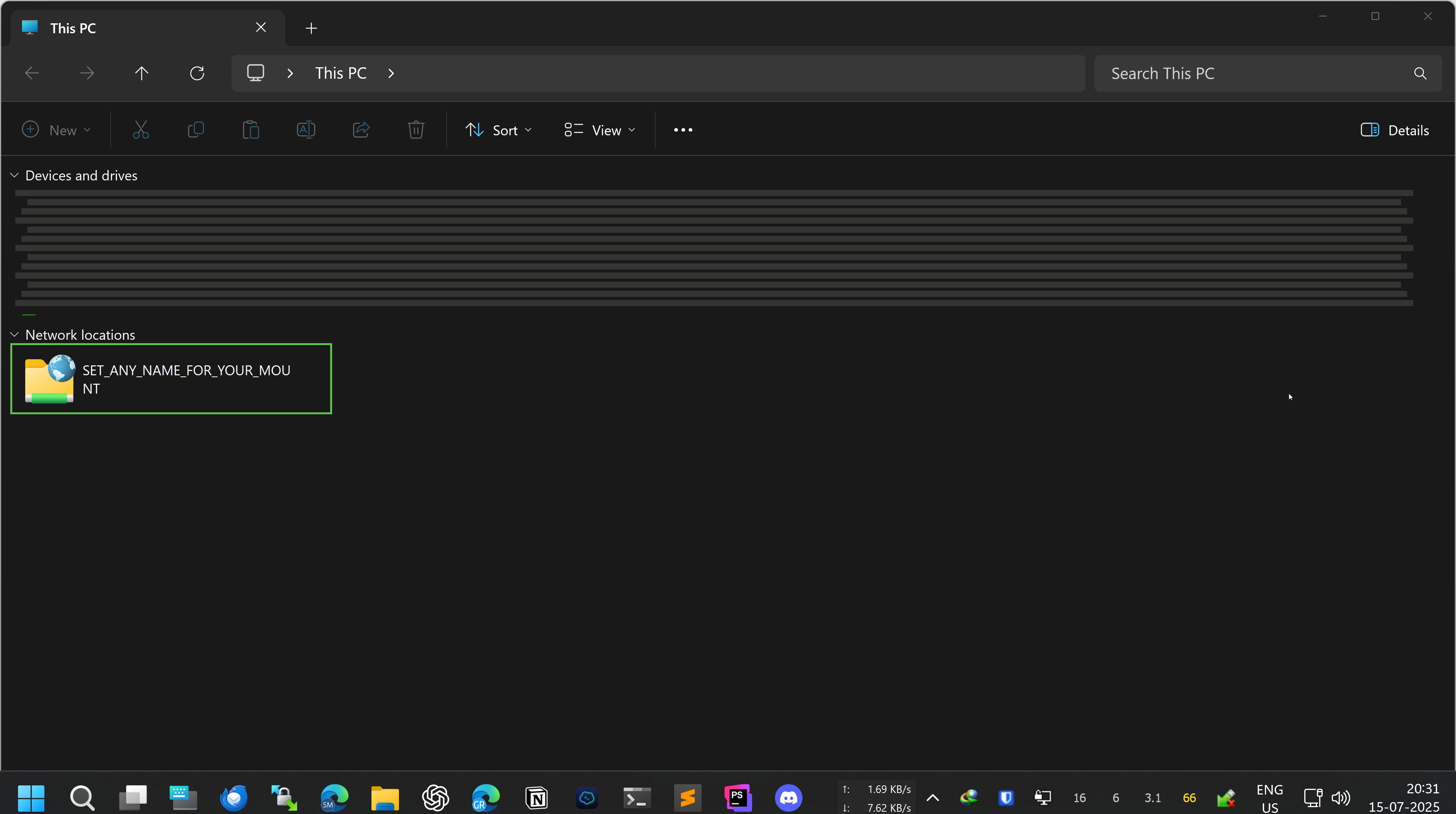Screen dimensions: 1456x814
Task: Expand chevron after This PC breadcrumb
Action: pos(391,73)
